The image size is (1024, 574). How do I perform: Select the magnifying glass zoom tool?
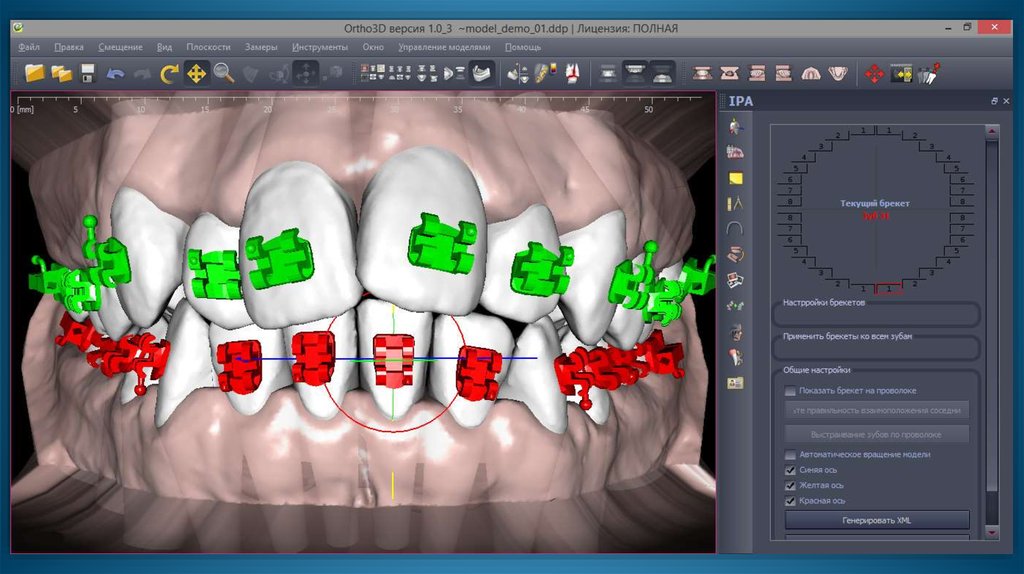[223, 73]
